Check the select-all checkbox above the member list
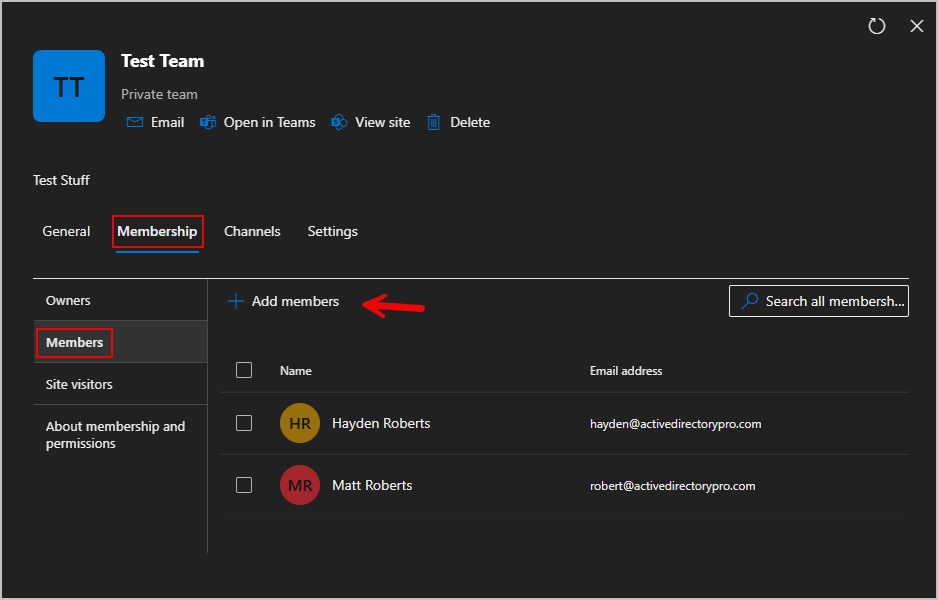This screenshot has width=938, height=600. pos(244,369)
